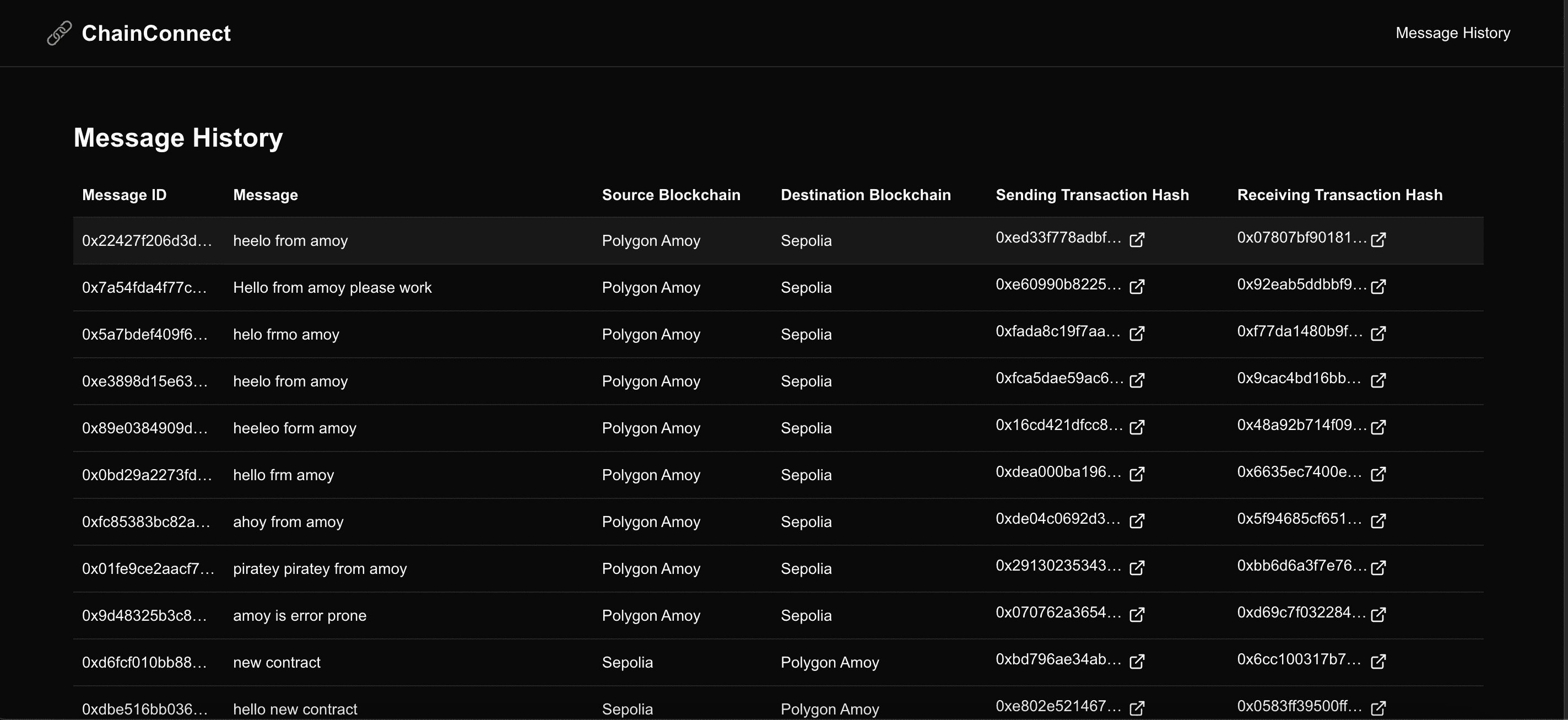Image resolution: width=1568 pixels, height=720 pixels.
Task: Open external link for receiving hash 0x5f94685cf651
Action: (1378, 521)
